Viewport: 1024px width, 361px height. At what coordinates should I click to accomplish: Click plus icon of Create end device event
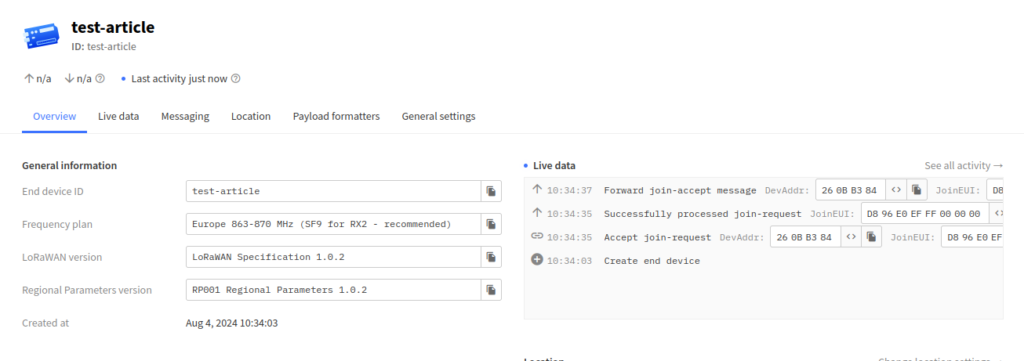[537, 260]
